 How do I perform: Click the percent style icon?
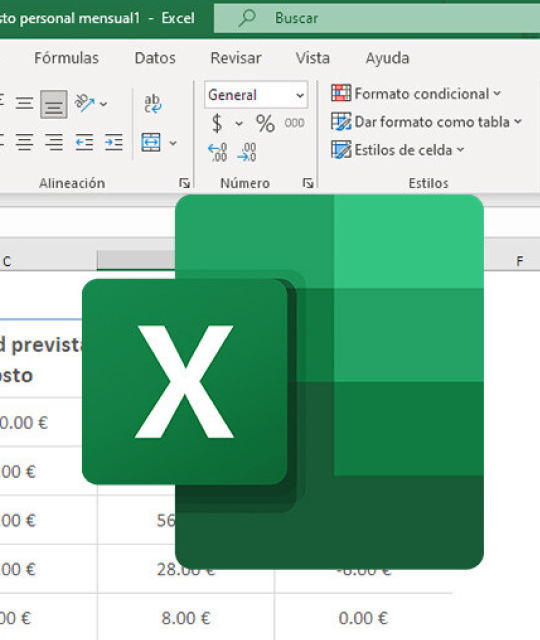pos(265,123)
